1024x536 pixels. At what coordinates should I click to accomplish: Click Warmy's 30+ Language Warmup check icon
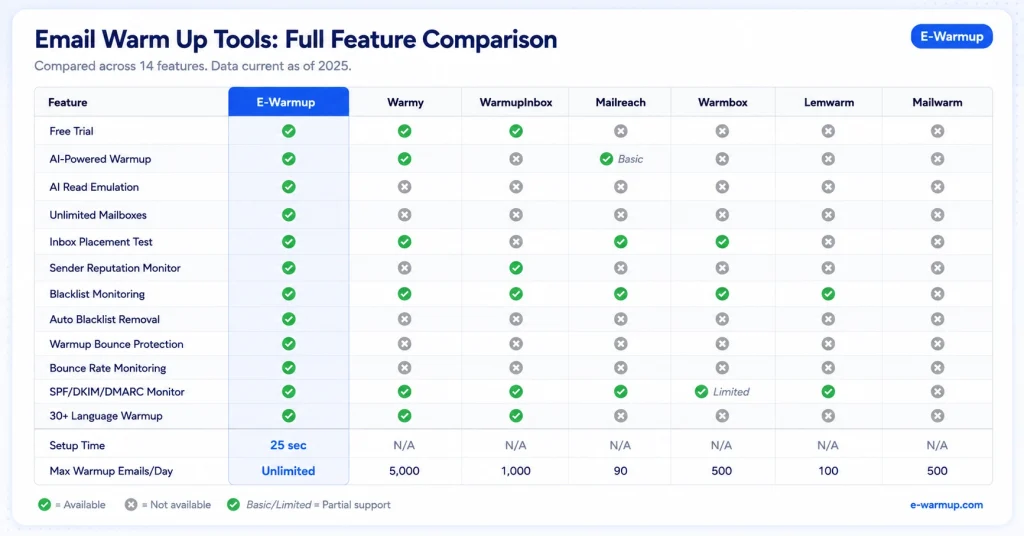tap(404, 416)
